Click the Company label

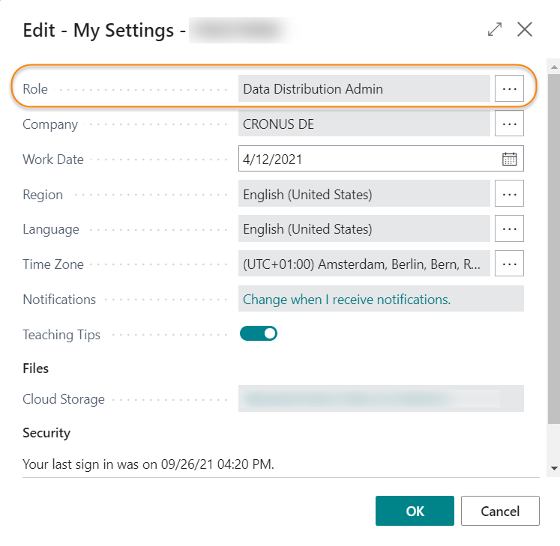[50, 124]
